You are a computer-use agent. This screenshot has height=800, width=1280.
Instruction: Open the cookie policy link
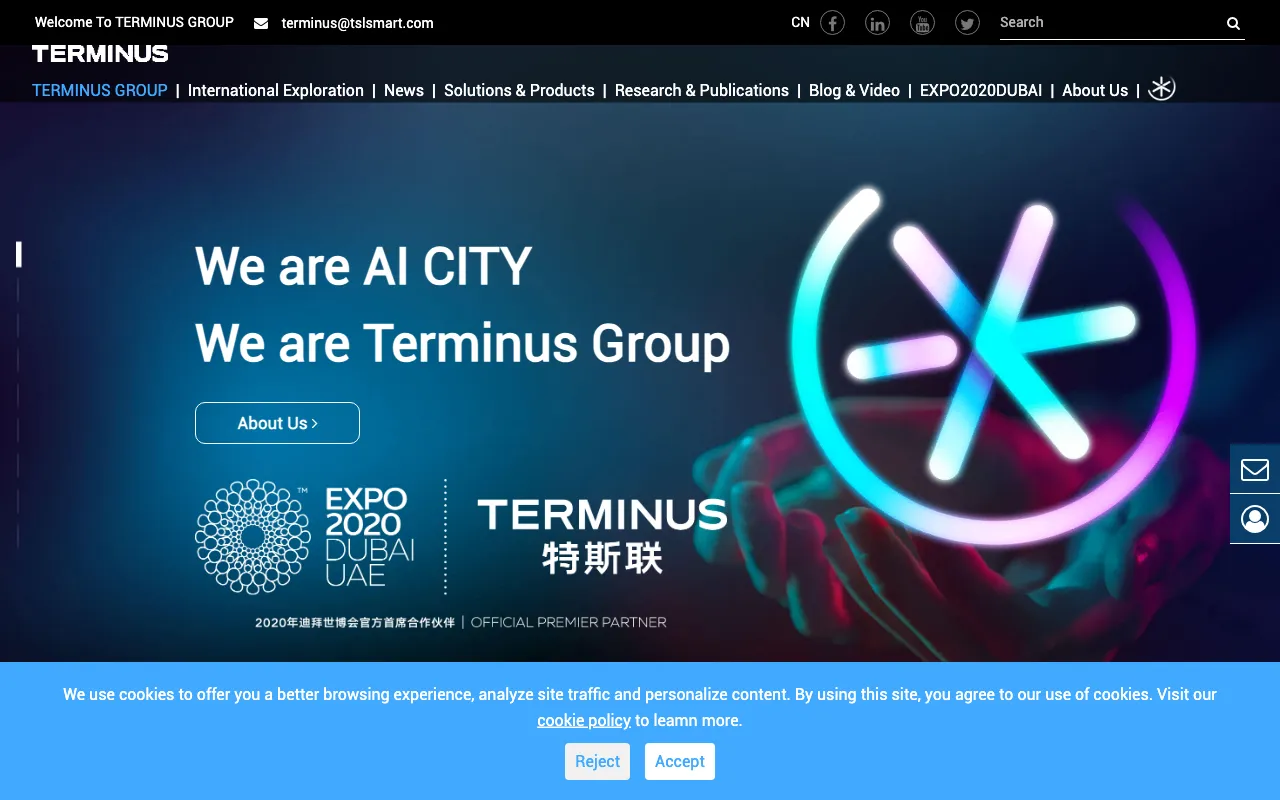click(x=584, y=720)
